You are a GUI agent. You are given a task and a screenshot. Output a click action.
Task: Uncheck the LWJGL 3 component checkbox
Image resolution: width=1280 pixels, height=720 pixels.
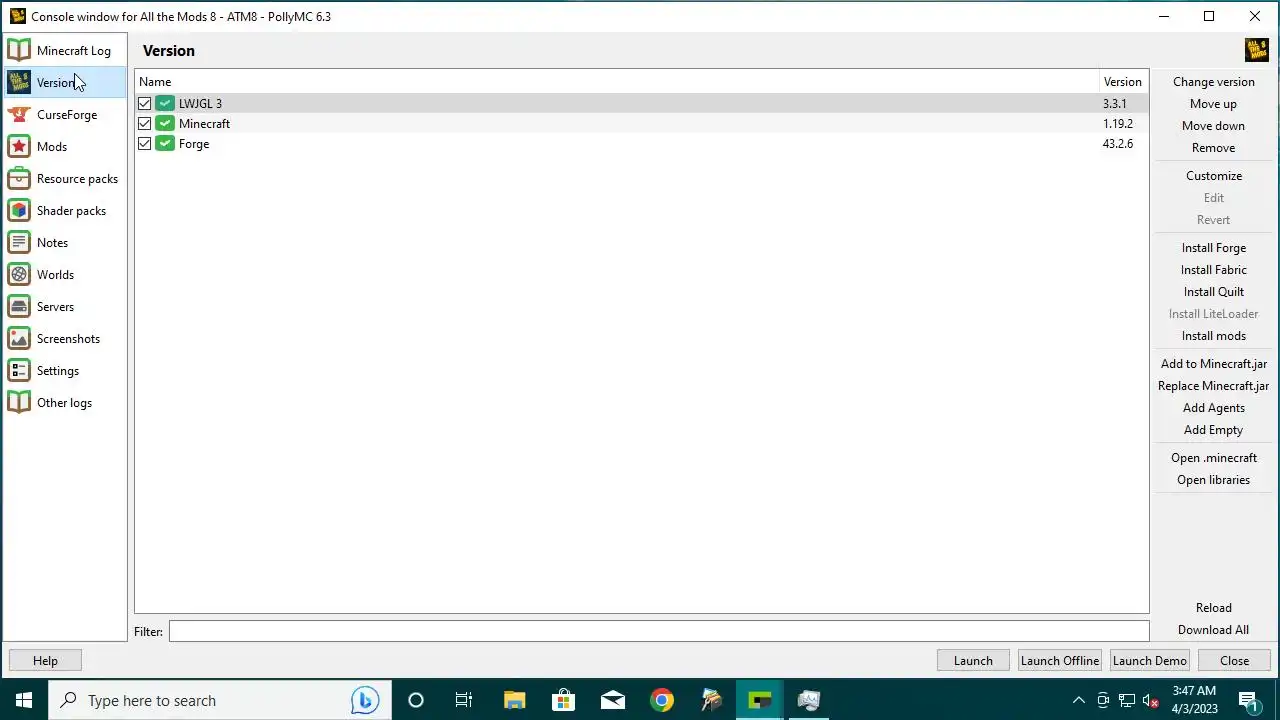[x=145, y=104]
